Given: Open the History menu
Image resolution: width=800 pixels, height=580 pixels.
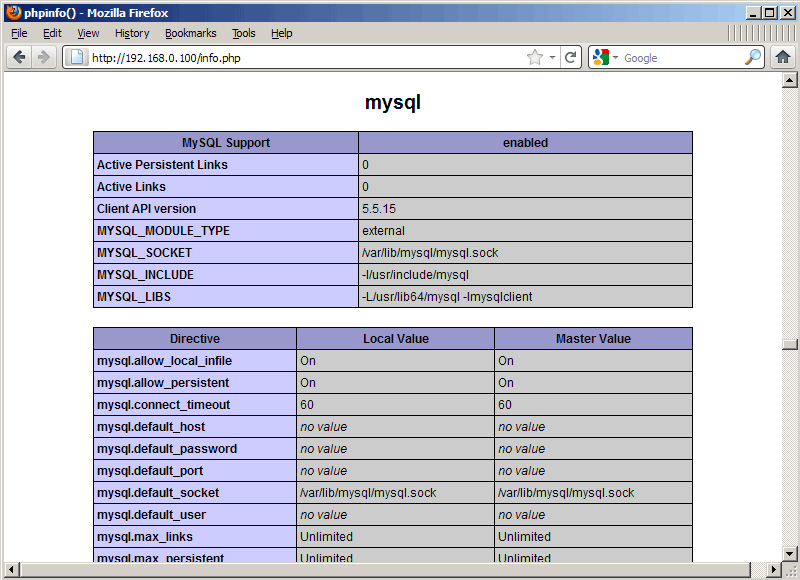Looking at the screenshot, I should [x=132, y=33].
